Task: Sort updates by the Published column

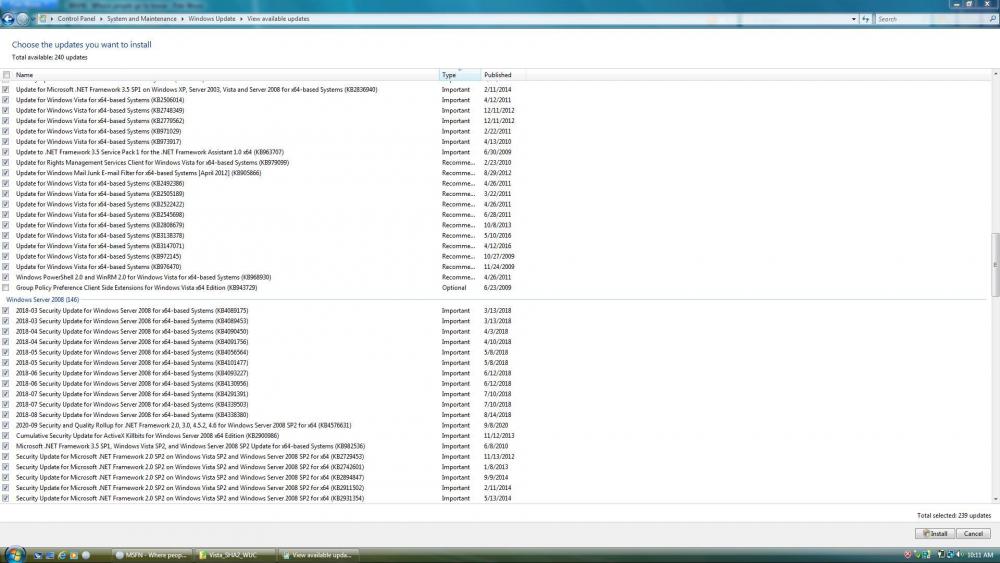Action: pyautogui.click(x=497, y=75)
